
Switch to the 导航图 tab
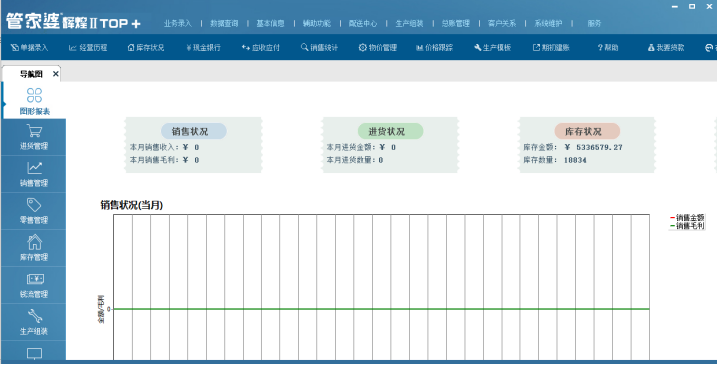31,74
